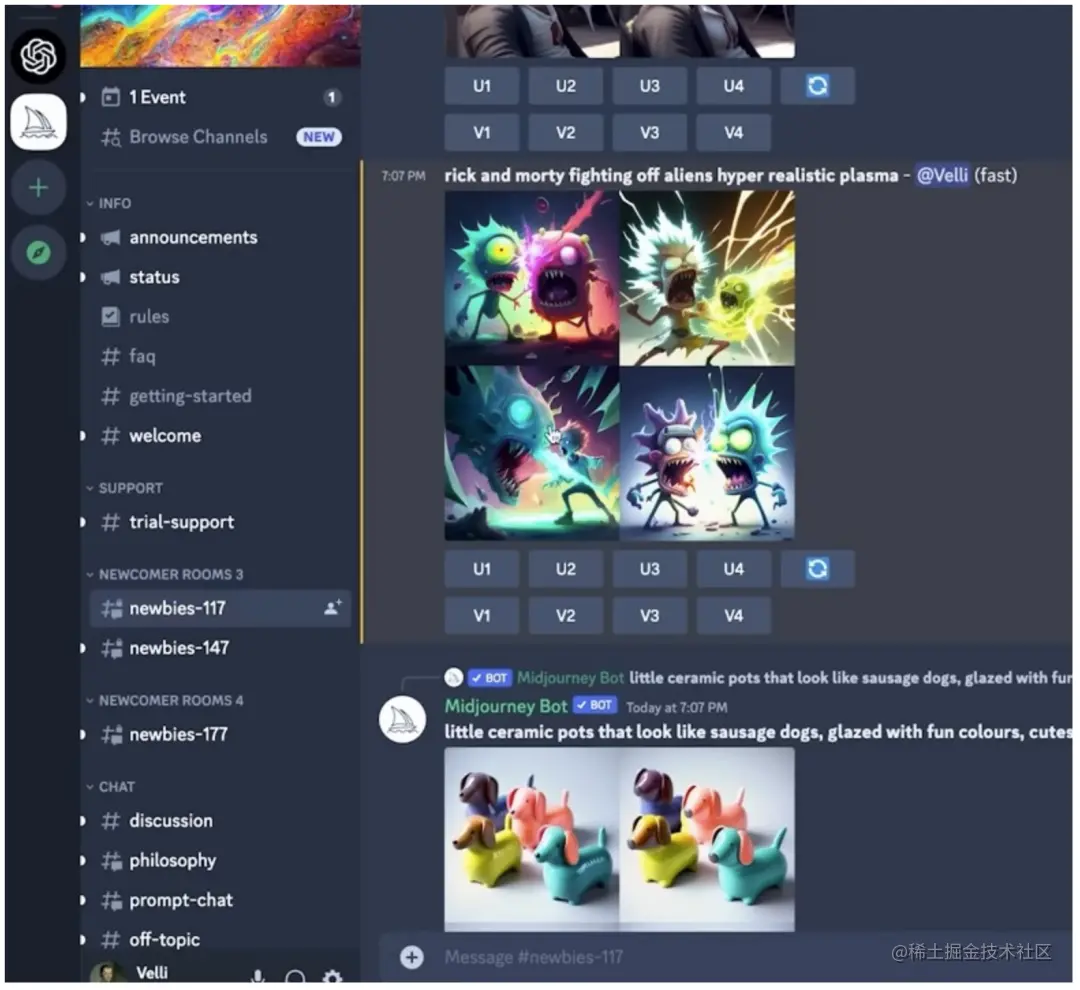Click Velli username in user panel
Viewport: 1080px width, 990px height.
point(152,972)
